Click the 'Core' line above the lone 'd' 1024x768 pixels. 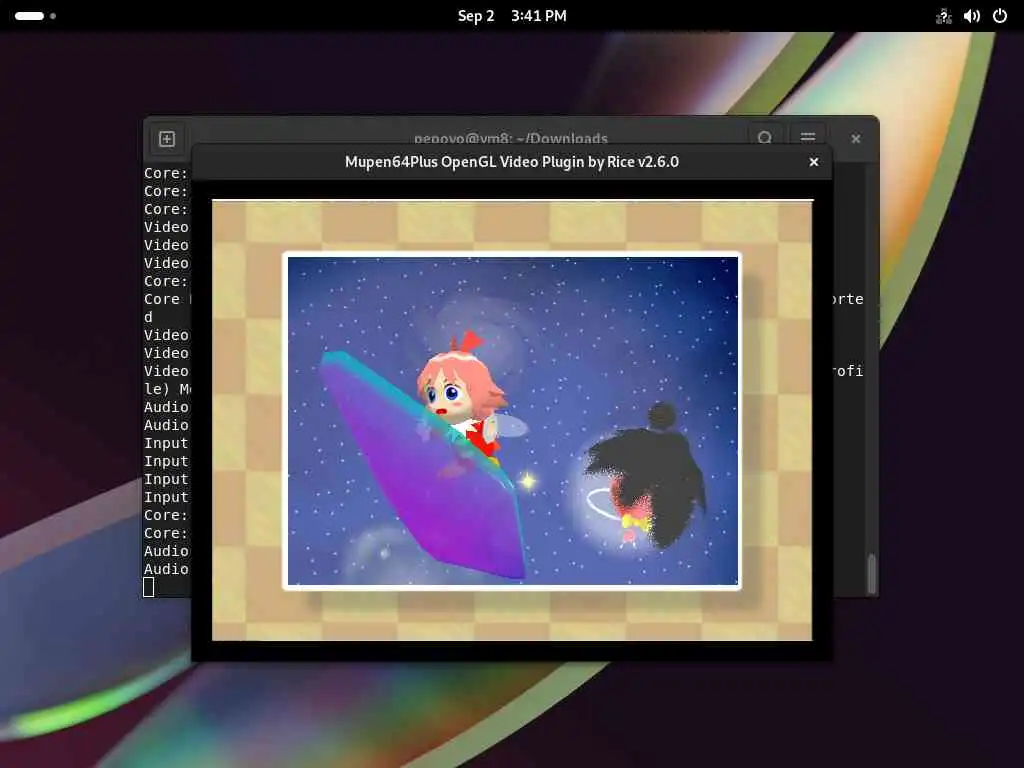point(168,299)
